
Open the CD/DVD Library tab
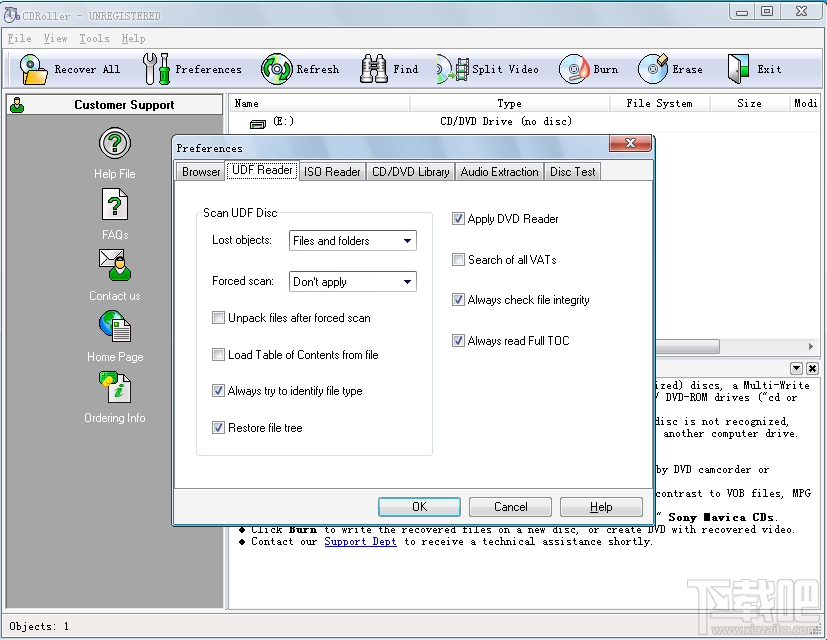click(x=410, y=172)
